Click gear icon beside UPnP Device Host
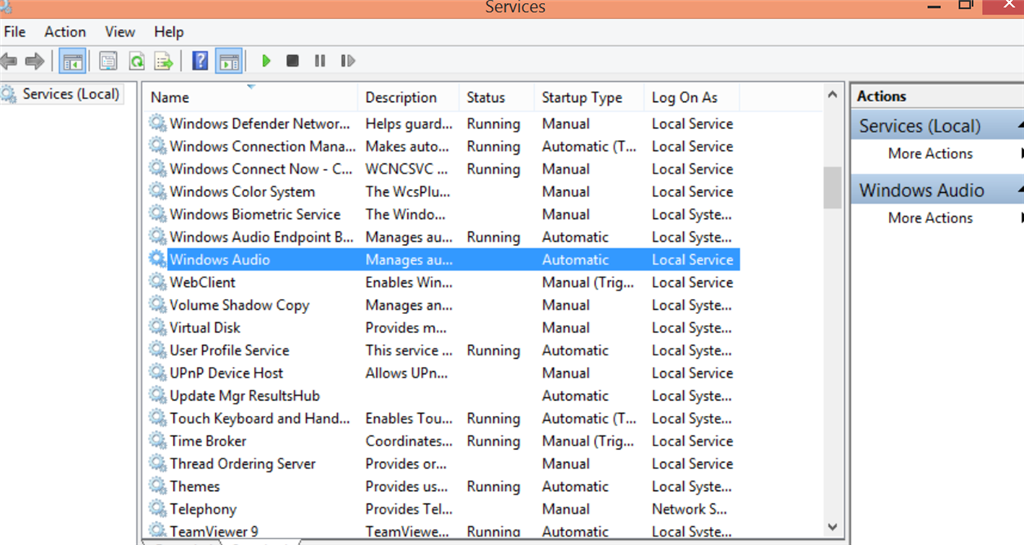The height and width of the screenshot is (545, 1024). point(157,373)
